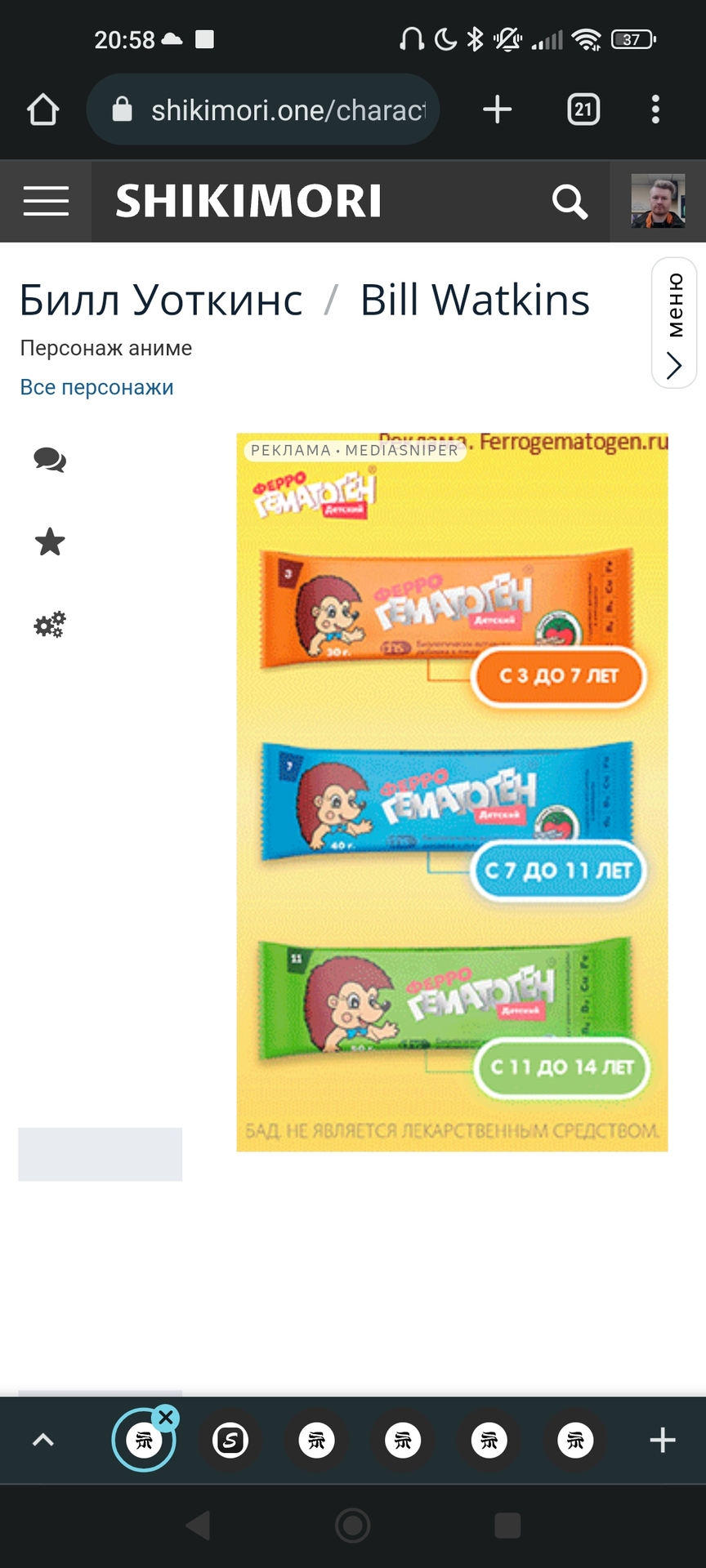Tap the site search magnifier icon
Viewport: 706px width, 1568px height.
click(570, 201)
